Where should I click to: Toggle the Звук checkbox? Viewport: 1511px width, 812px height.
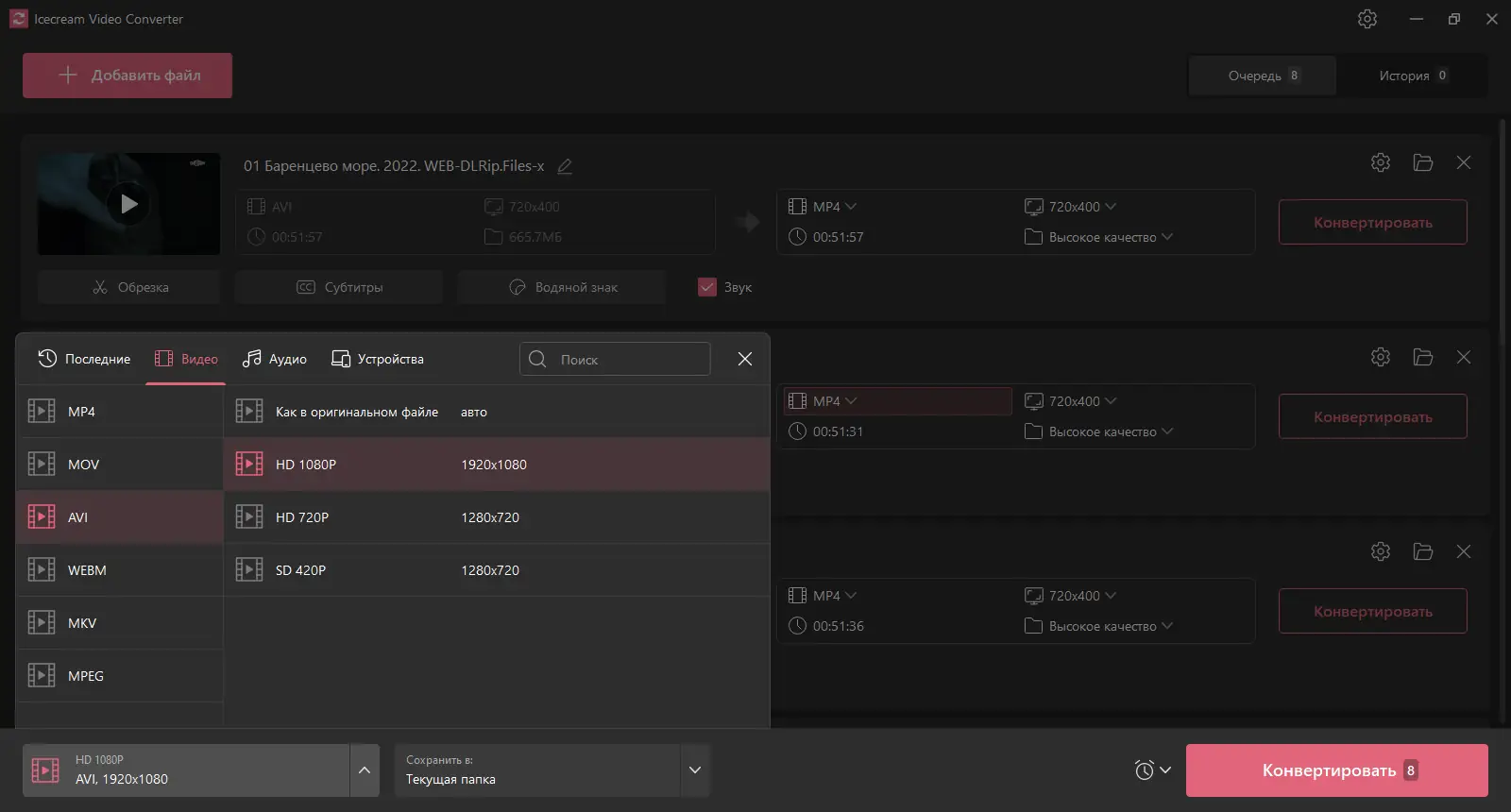click(x=707, y=287)
